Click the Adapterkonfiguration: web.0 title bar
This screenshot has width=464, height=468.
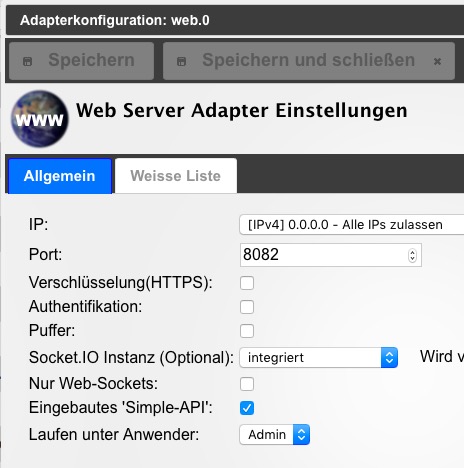235,20
